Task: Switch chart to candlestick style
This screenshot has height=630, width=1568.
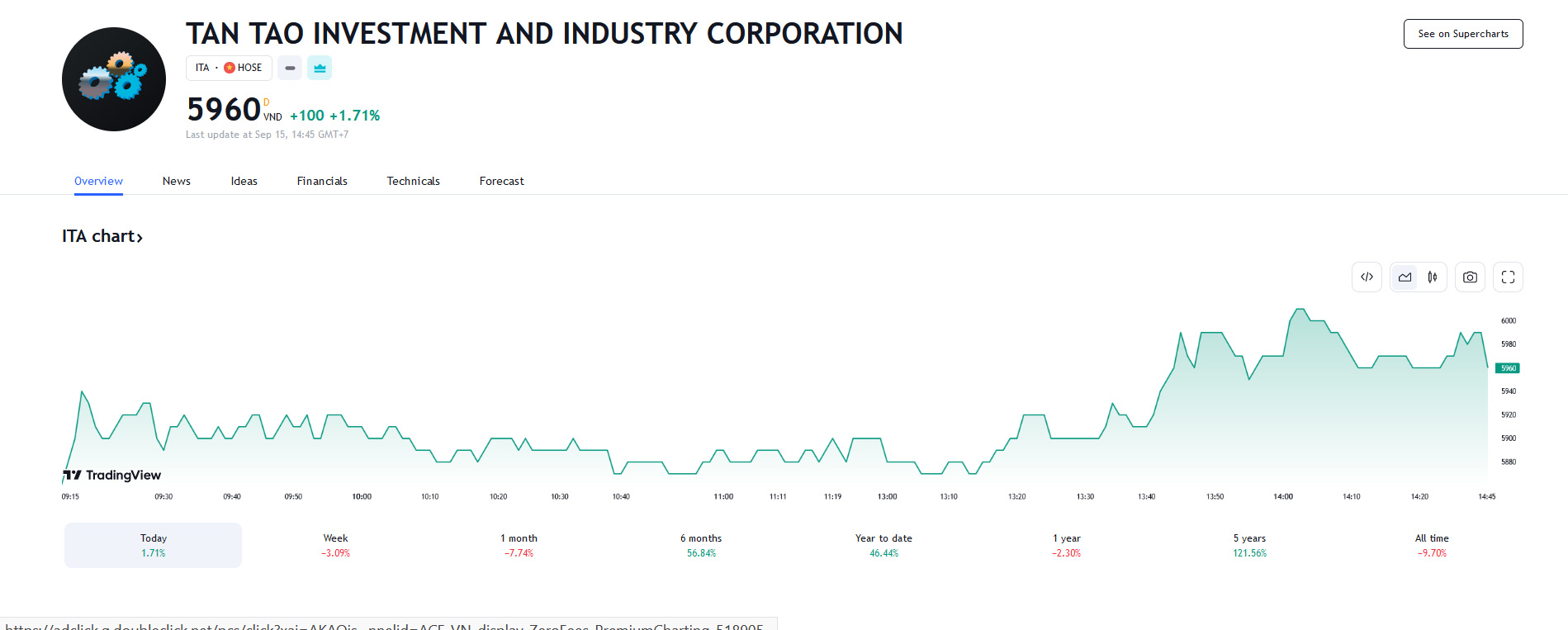Action: coord(1433,277)
